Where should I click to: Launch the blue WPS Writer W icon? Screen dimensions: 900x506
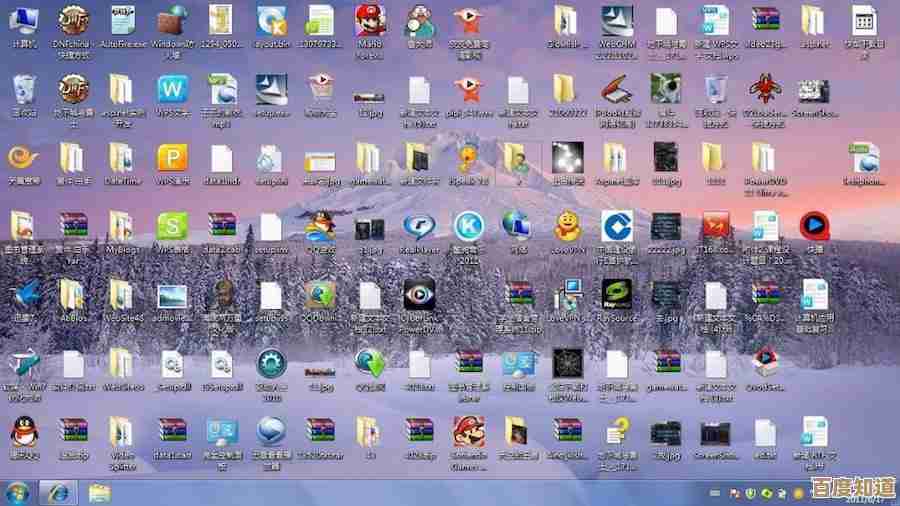(171, 90)
